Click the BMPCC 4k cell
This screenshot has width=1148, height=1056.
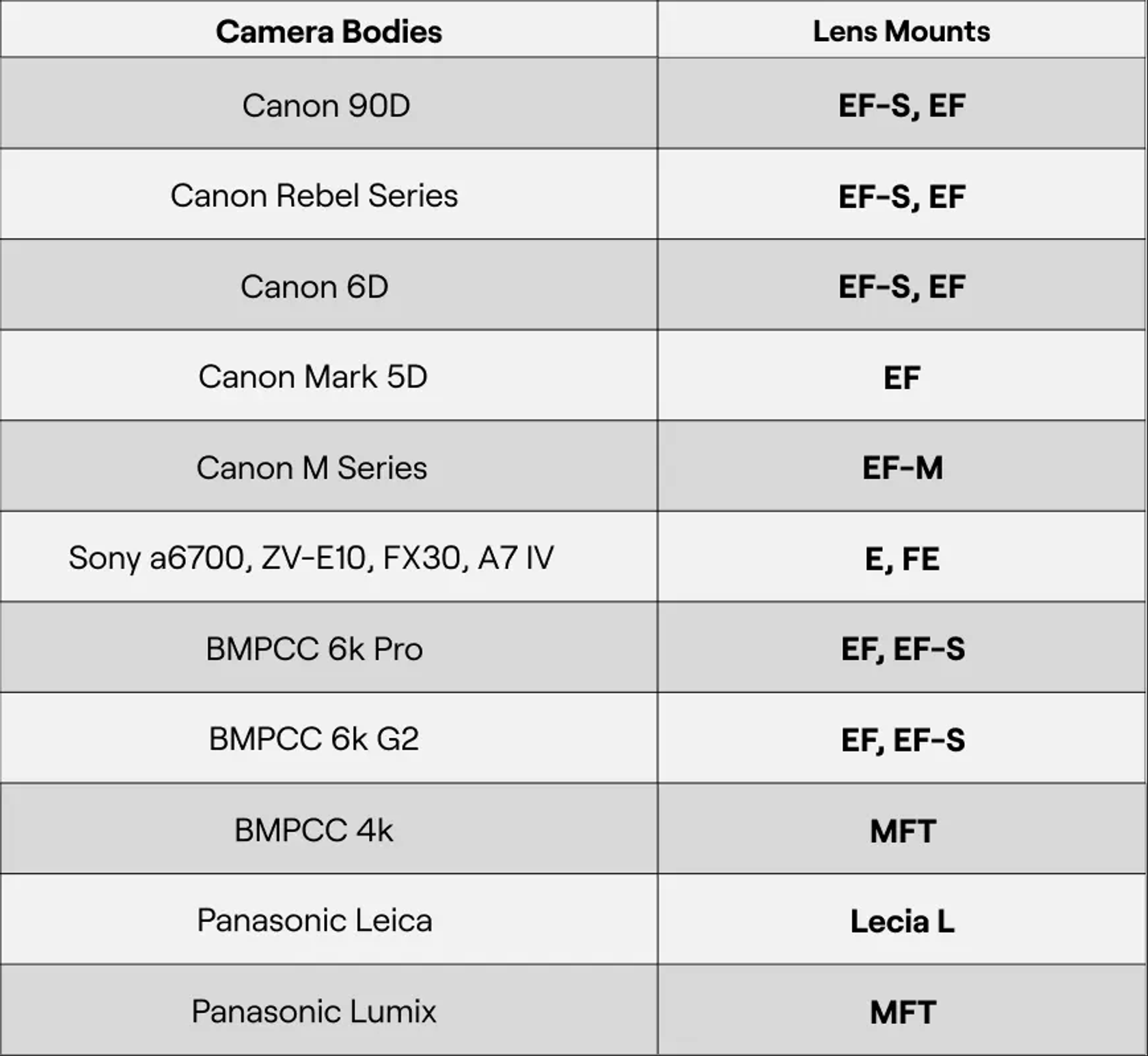coord(314,830)
